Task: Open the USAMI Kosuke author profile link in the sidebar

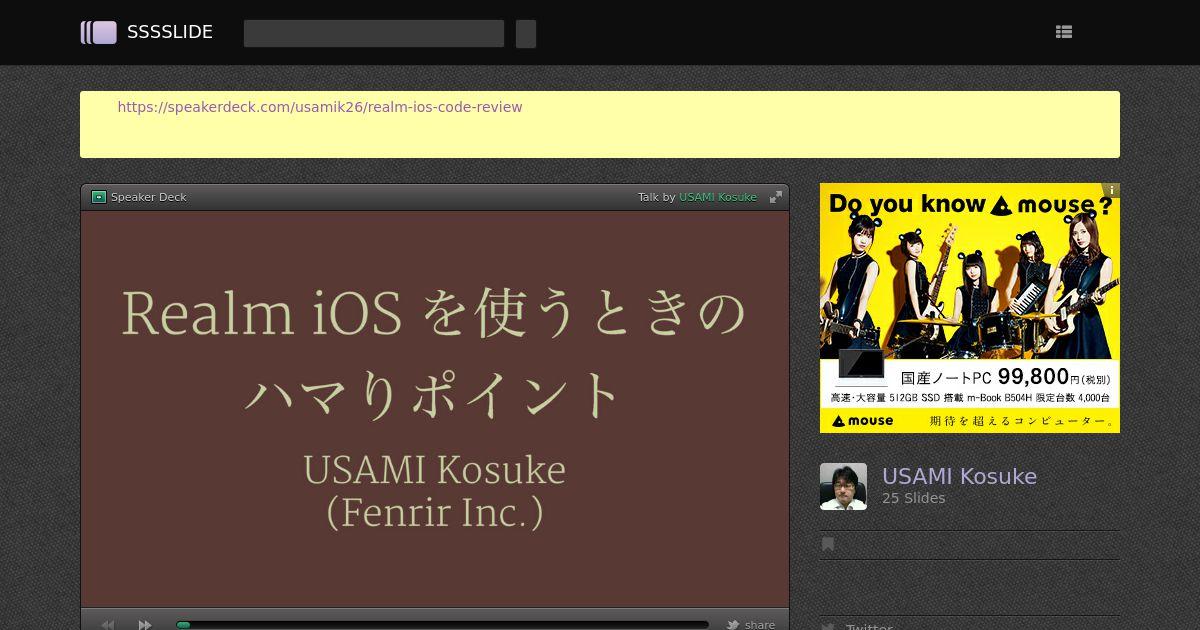Action: [959, 476]
